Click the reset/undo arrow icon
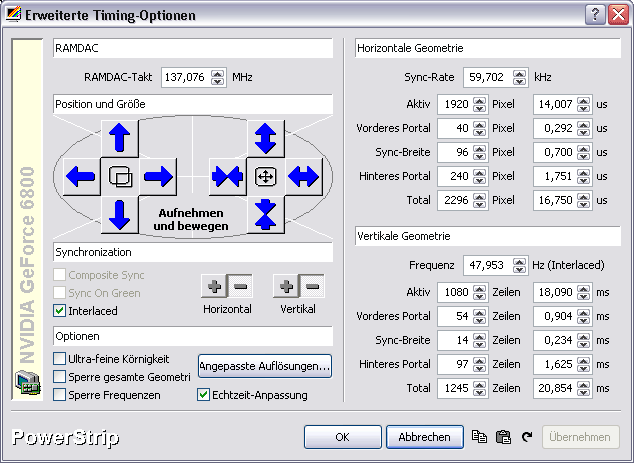 [x=527, y=437]
